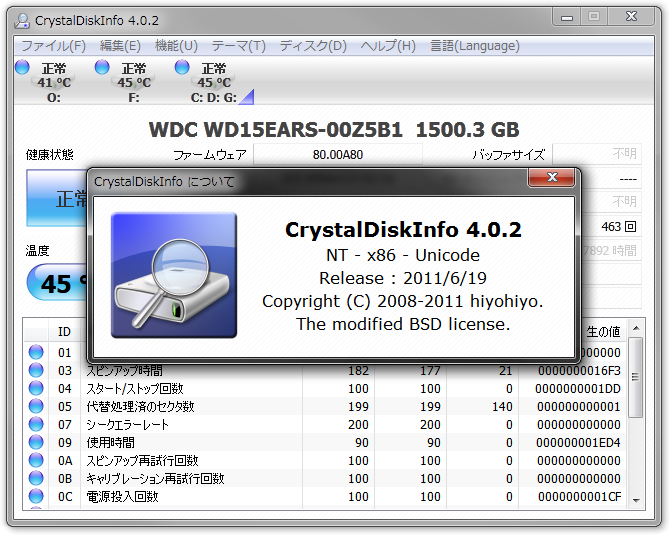This screenshot has width=670, height=535.
Task: Select the シークエラーレート row
Action: pyautogui.click(x=326, y=424)
